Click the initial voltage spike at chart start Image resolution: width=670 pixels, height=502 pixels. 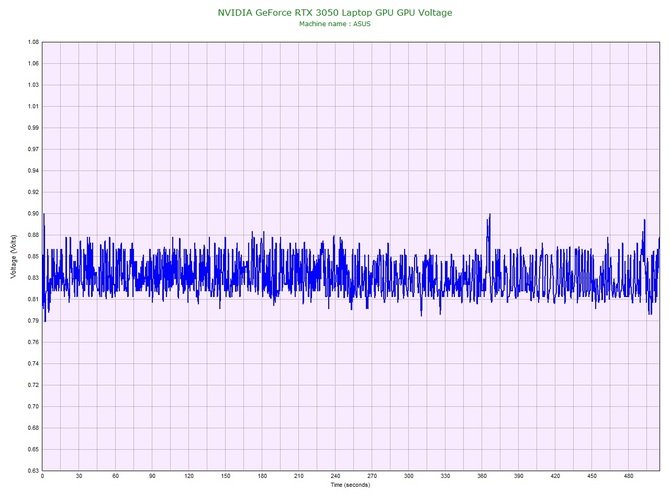tap(43, 215)
